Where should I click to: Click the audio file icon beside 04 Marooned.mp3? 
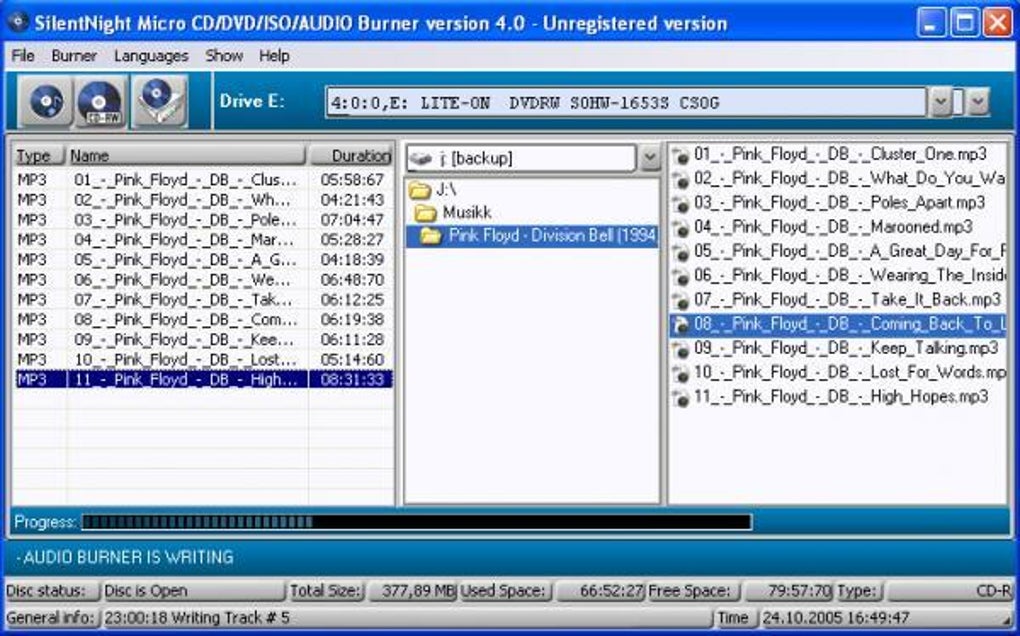(680, 228)
